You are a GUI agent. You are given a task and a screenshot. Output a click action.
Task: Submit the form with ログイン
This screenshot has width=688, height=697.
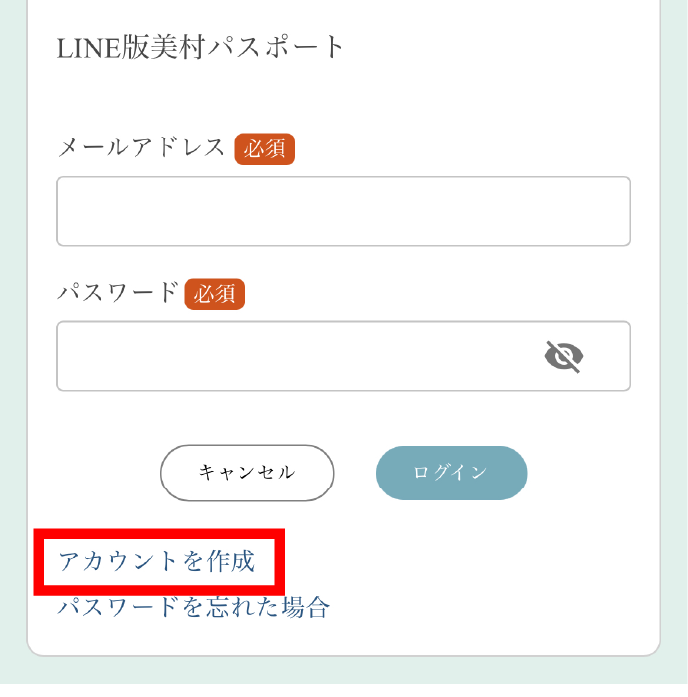click(x=451, y=473)
